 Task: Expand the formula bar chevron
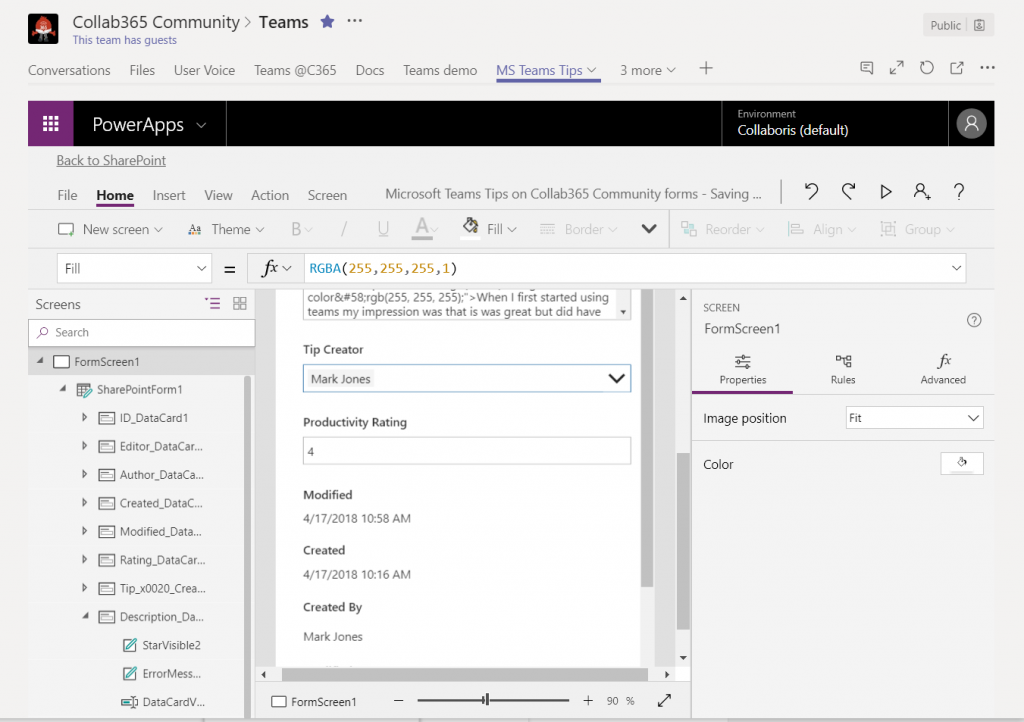click(956, 268)
